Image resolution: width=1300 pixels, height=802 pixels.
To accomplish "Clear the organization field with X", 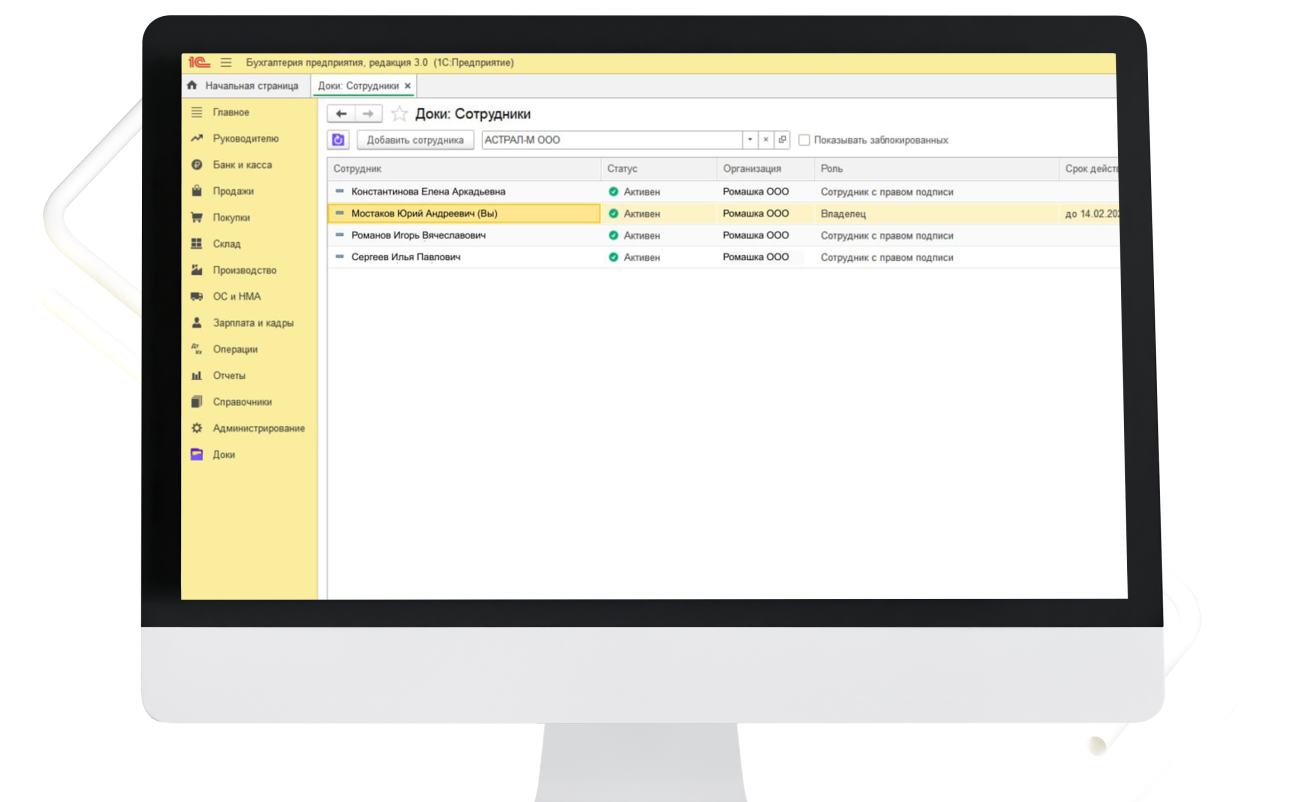I will [765, 141].
